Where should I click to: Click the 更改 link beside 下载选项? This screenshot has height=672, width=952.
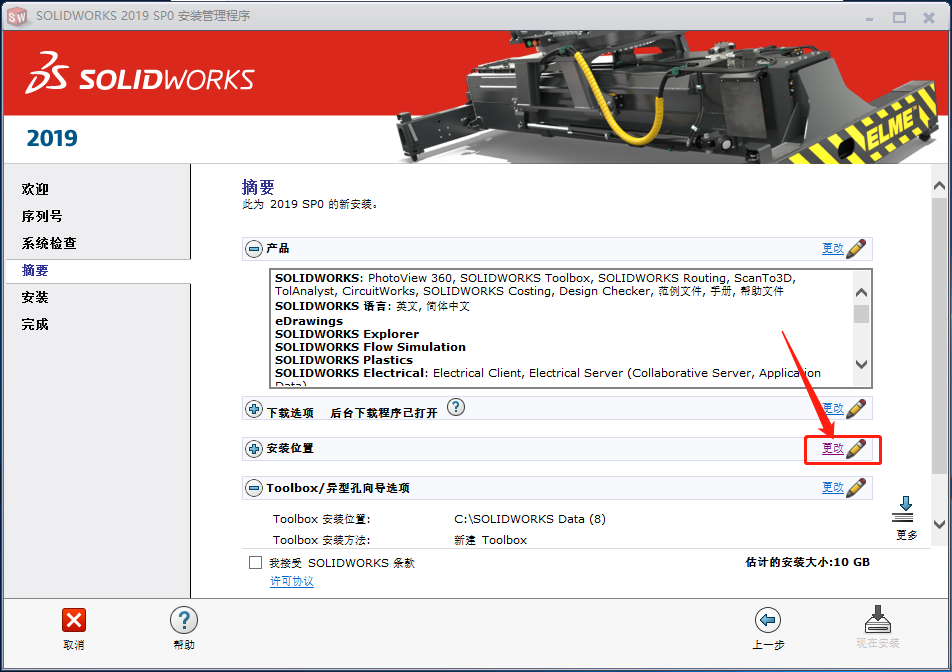pyautogui.click(x=832, y=408)
